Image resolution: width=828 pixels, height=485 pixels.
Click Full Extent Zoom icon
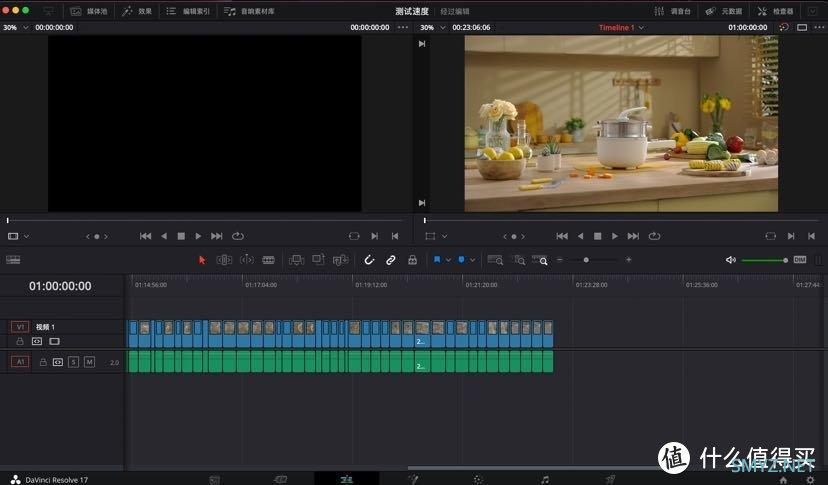coord(495,260)
